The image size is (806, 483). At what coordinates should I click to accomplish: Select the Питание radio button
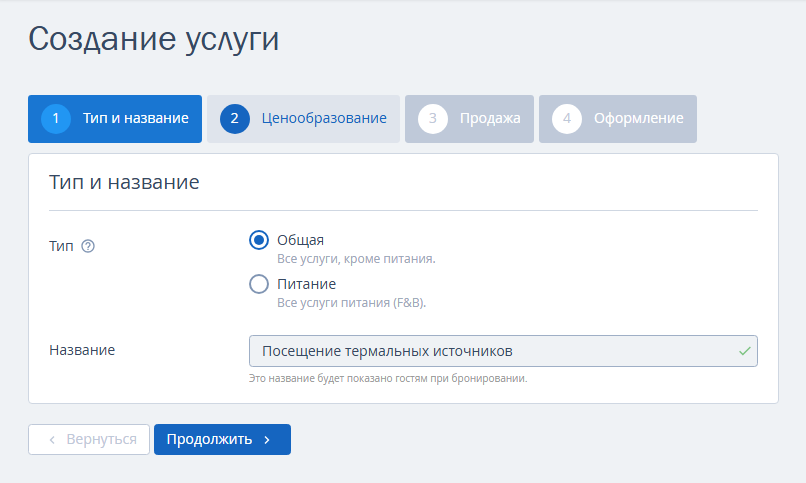(x=259, y=284)
